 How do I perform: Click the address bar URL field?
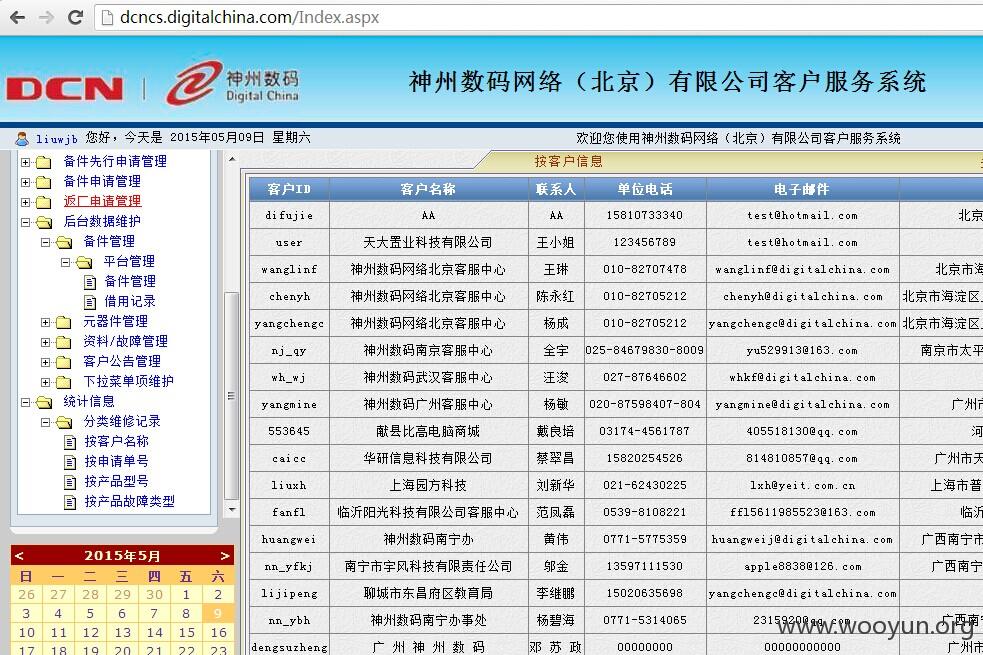tap(539, 17)
